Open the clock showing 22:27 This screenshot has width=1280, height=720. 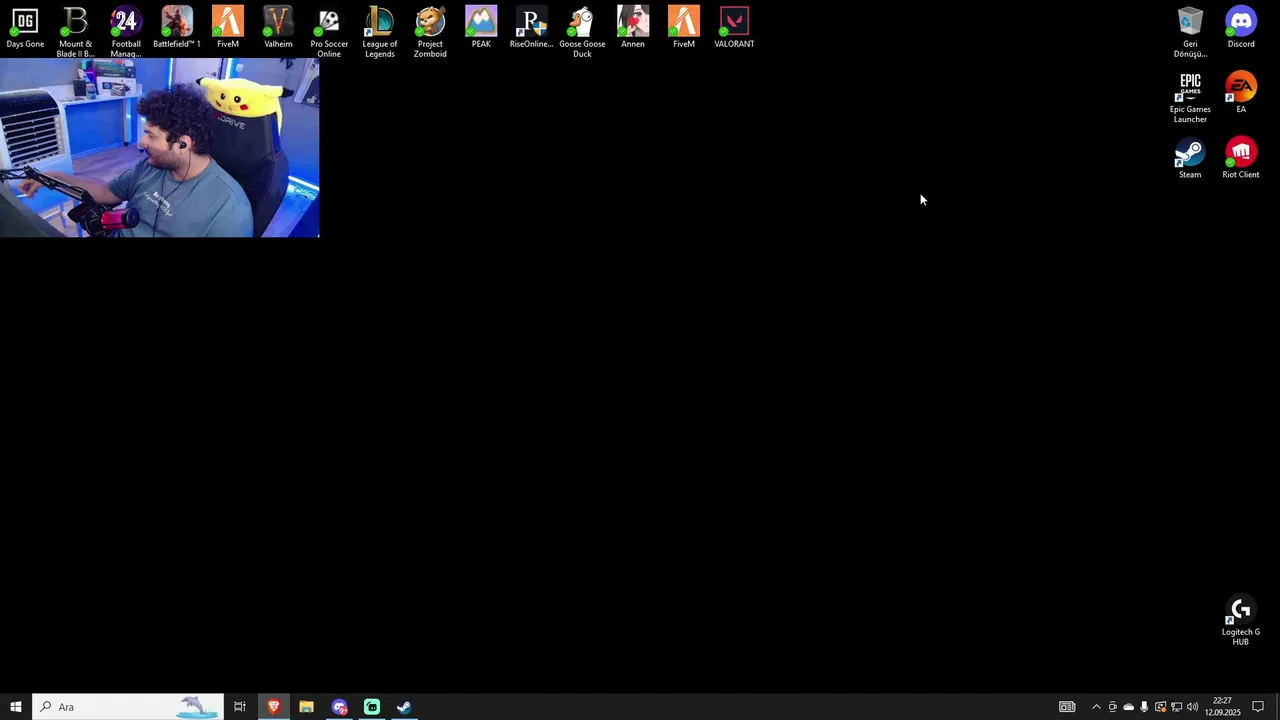pyautogui.click(x=1222, y=707)
